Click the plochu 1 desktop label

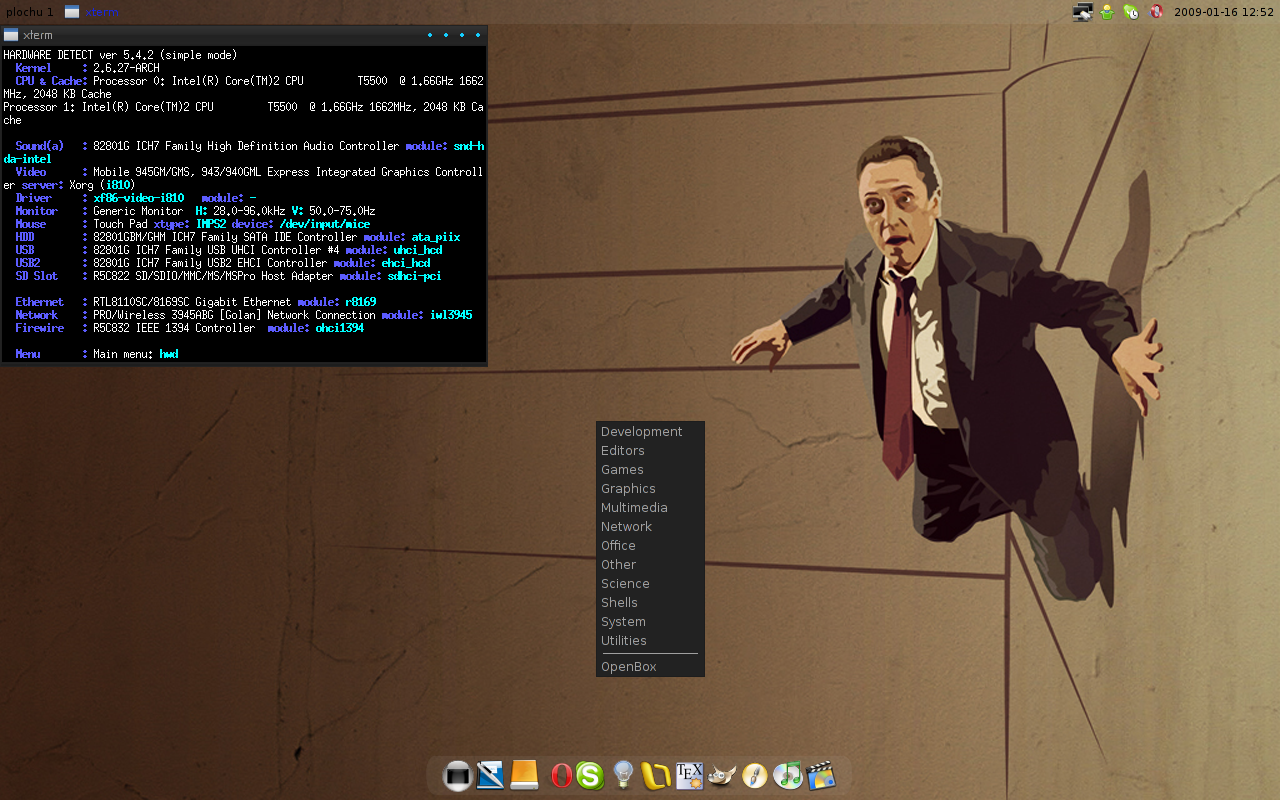[29, 12]
